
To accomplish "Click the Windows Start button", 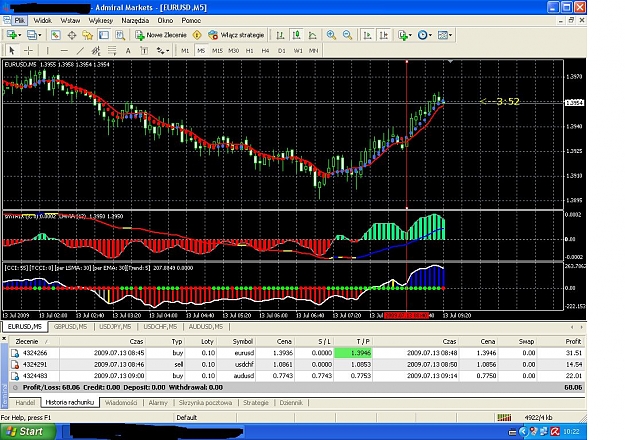I will click(27, 432).
